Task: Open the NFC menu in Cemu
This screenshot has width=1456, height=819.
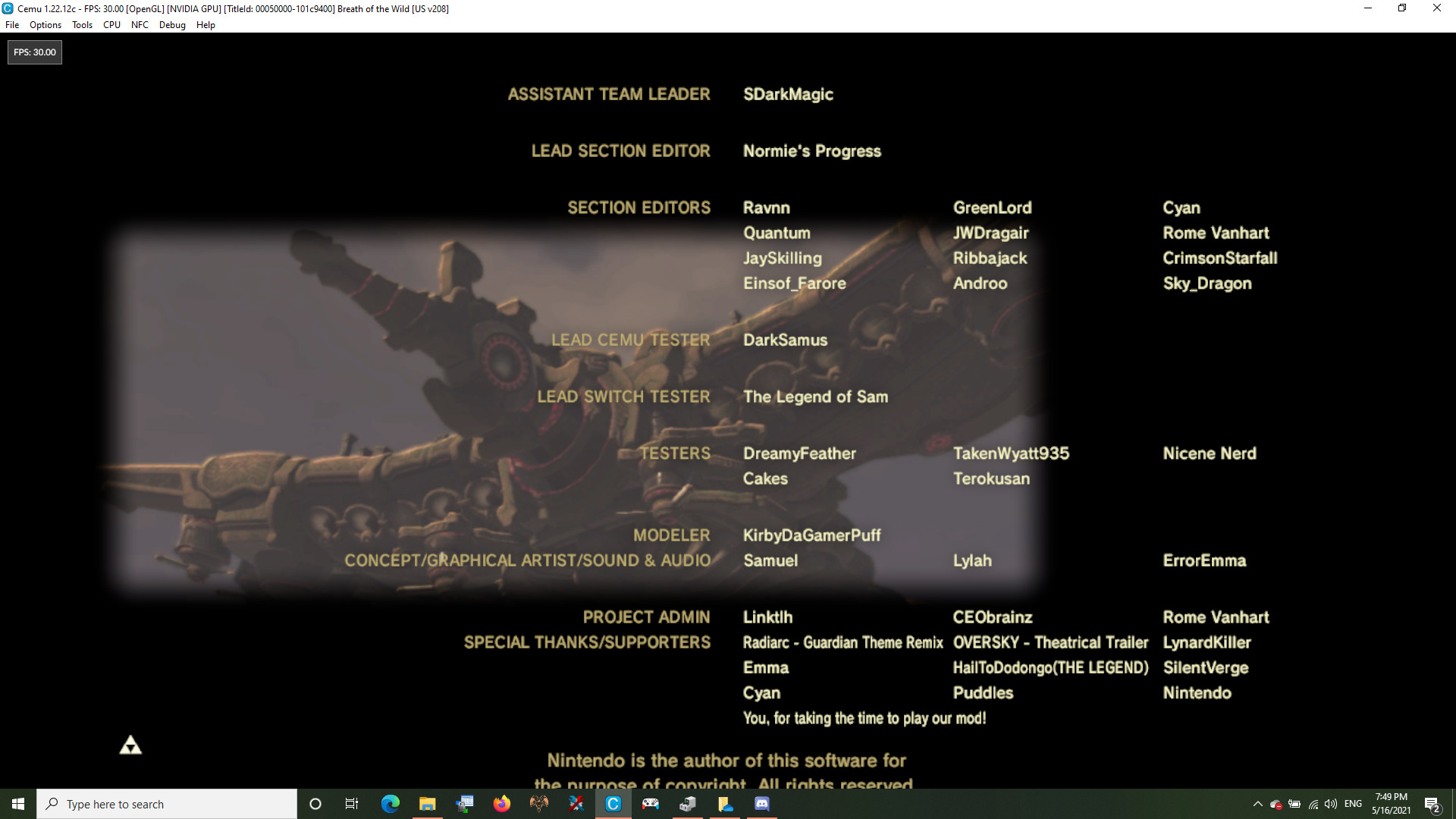Action: [140, 24]
